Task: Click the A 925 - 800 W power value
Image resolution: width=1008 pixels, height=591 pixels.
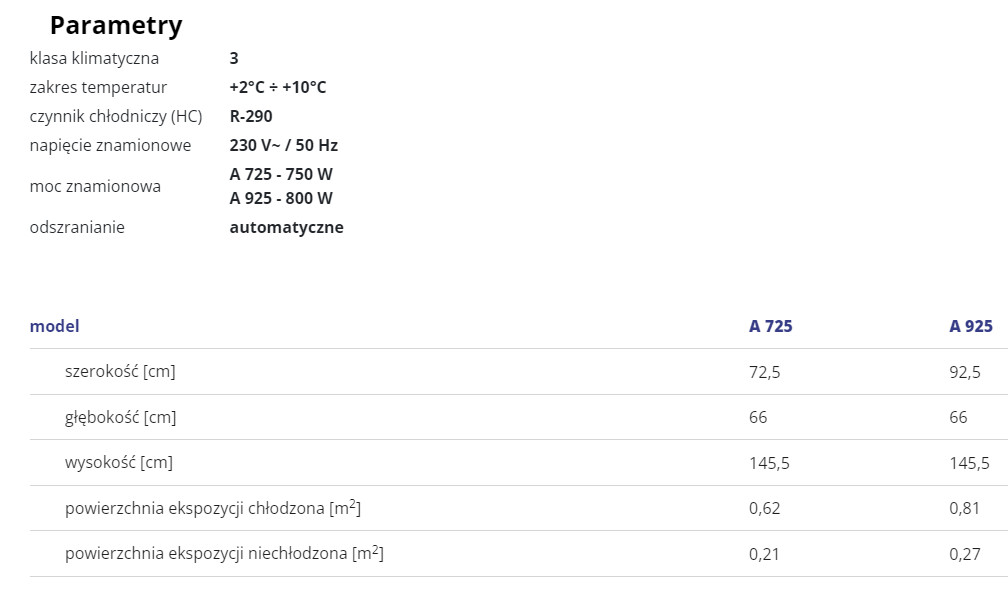Action: [281, 198]
